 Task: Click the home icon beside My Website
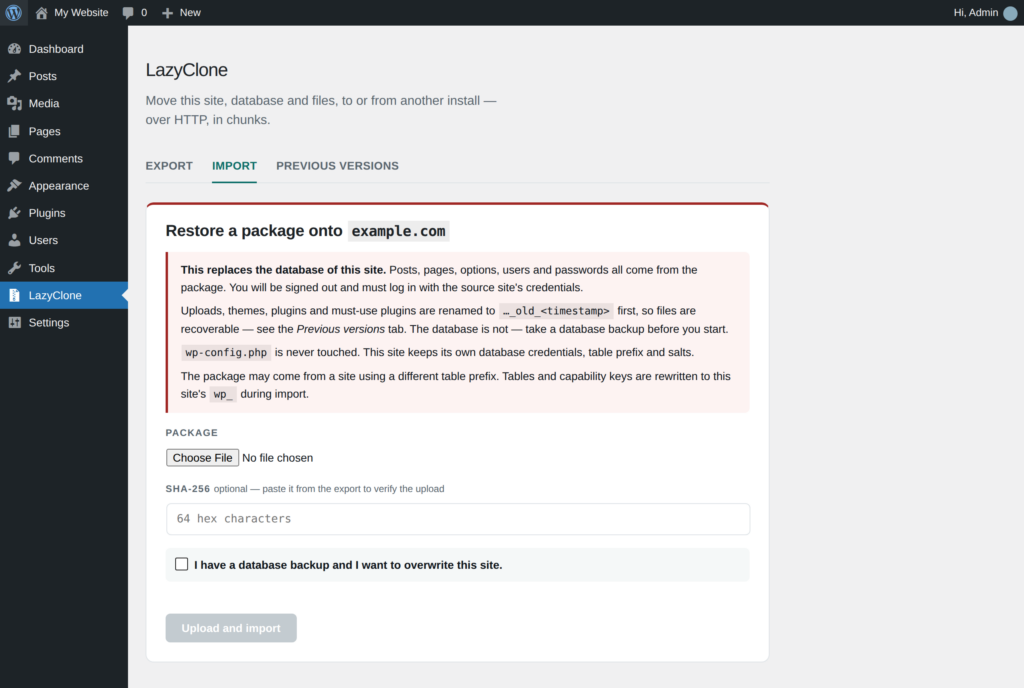click(41, 12)
